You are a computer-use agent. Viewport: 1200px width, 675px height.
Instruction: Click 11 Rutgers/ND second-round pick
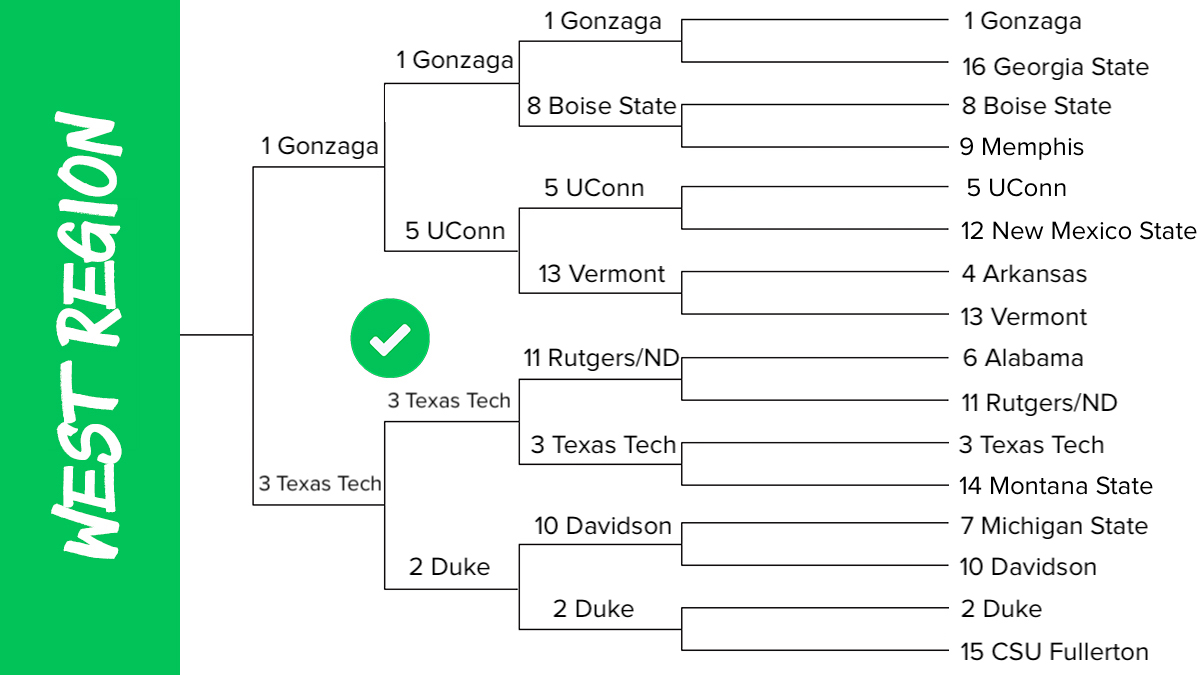[x=601, y=358]
